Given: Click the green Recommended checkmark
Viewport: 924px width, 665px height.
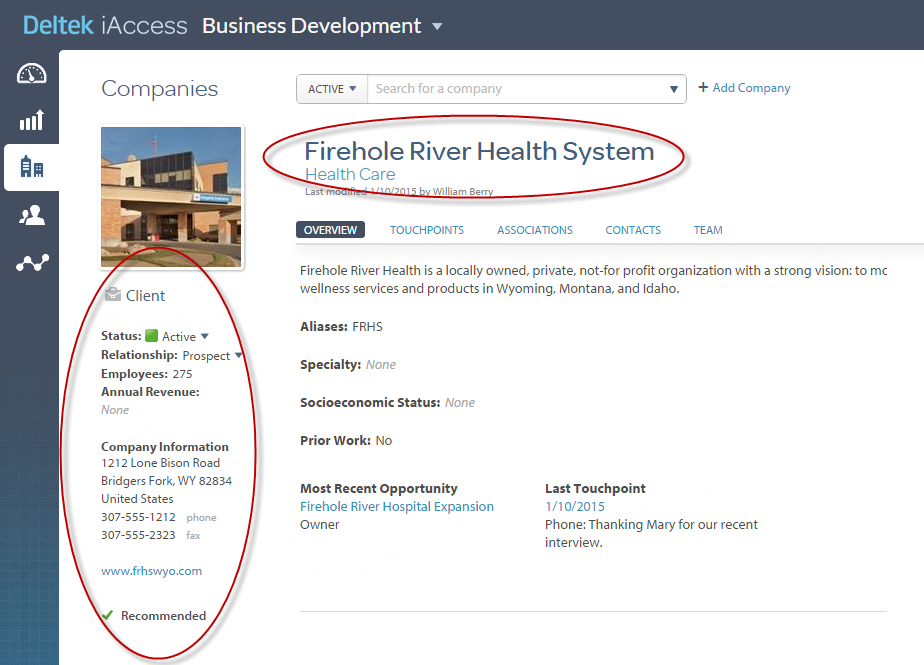Looking at the screenshot, I should pos(107,615).
